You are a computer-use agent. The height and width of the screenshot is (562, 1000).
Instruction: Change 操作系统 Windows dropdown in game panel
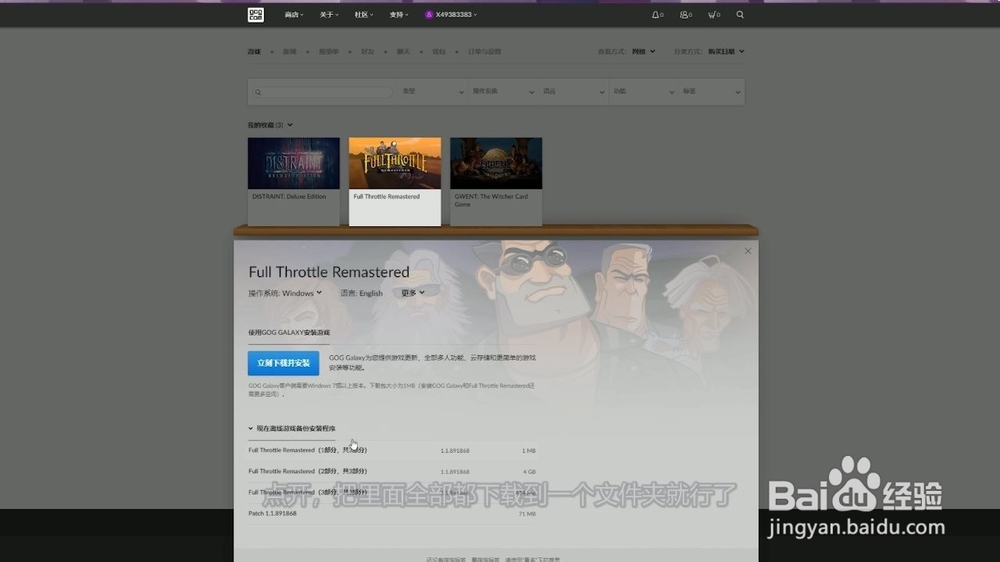[x=285, y=293]
